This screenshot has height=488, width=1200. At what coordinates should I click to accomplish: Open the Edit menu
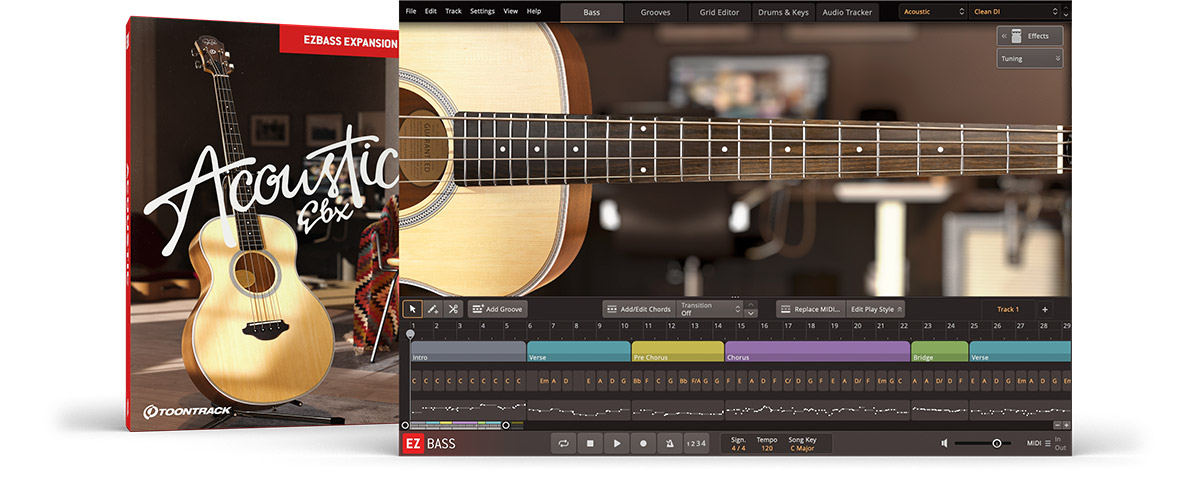[431, 11]
